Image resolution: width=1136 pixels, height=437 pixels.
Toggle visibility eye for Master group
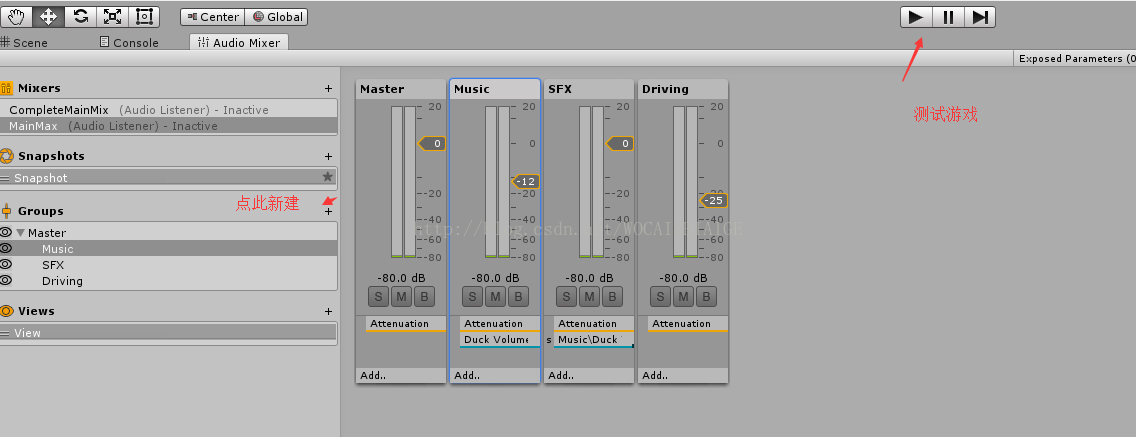click(7, 233)
